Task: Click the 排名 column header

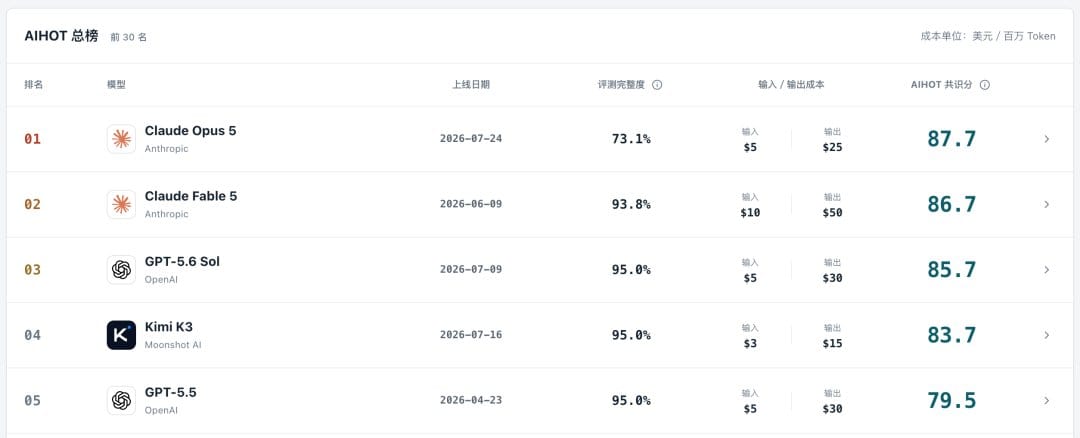Action: (x=33, y=85)
